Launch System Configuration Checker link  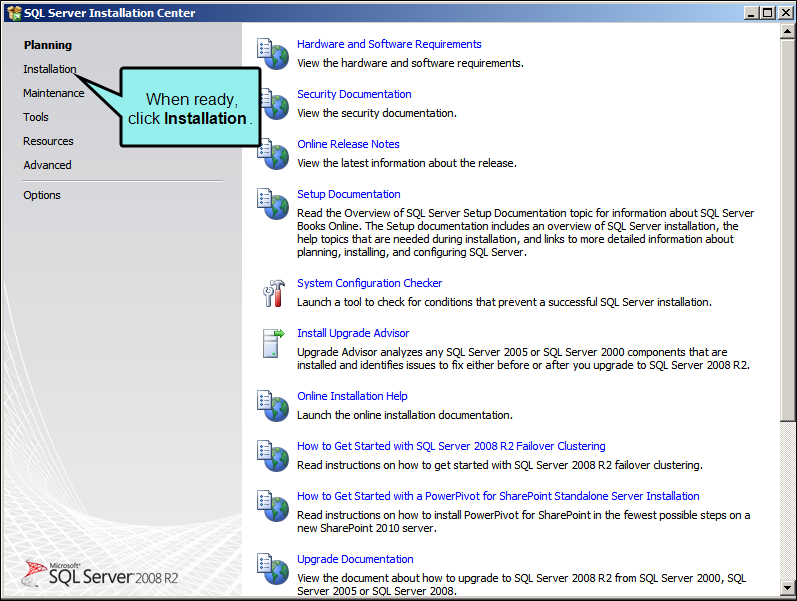pos(370,283)
